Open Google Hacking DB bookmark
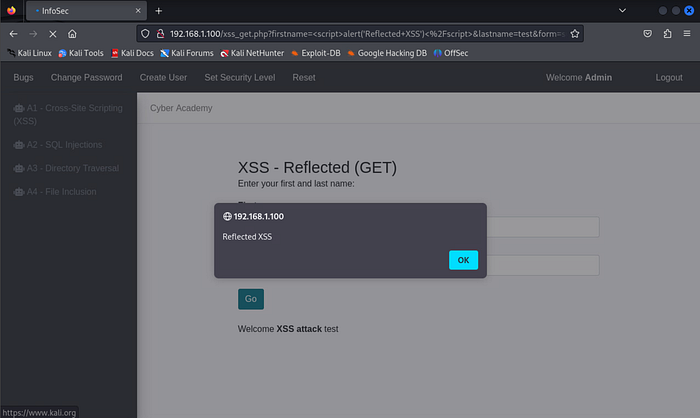Screen dimensions: 700x418 pyautogui.click(x=387, y=53)
